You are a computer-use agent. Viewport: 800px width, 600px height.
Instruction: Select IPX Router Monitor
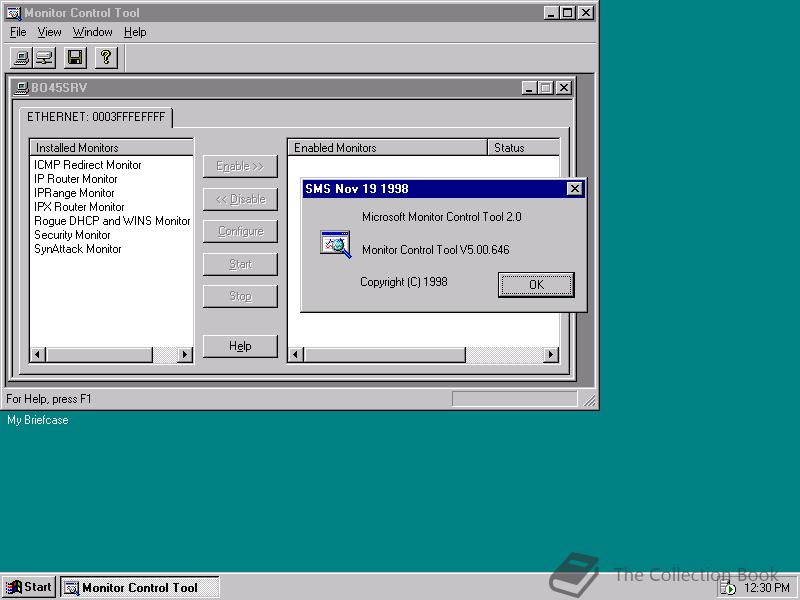coord(79,207)
